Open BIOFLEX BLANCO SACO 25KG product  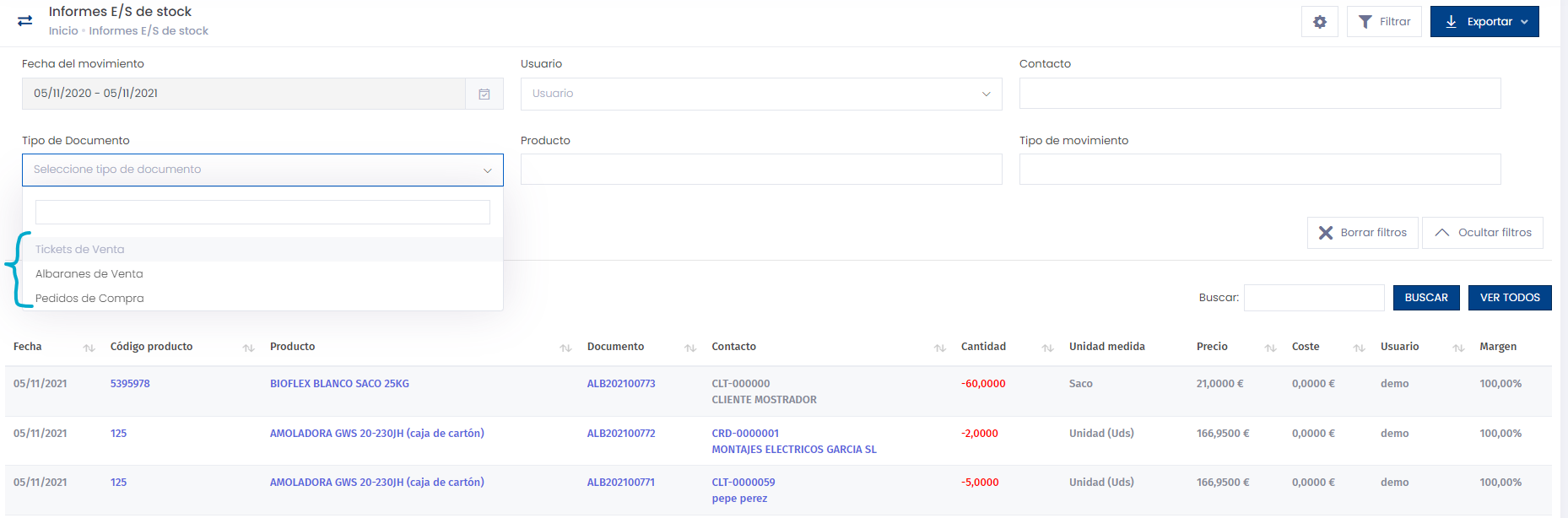tap(339, 384)
